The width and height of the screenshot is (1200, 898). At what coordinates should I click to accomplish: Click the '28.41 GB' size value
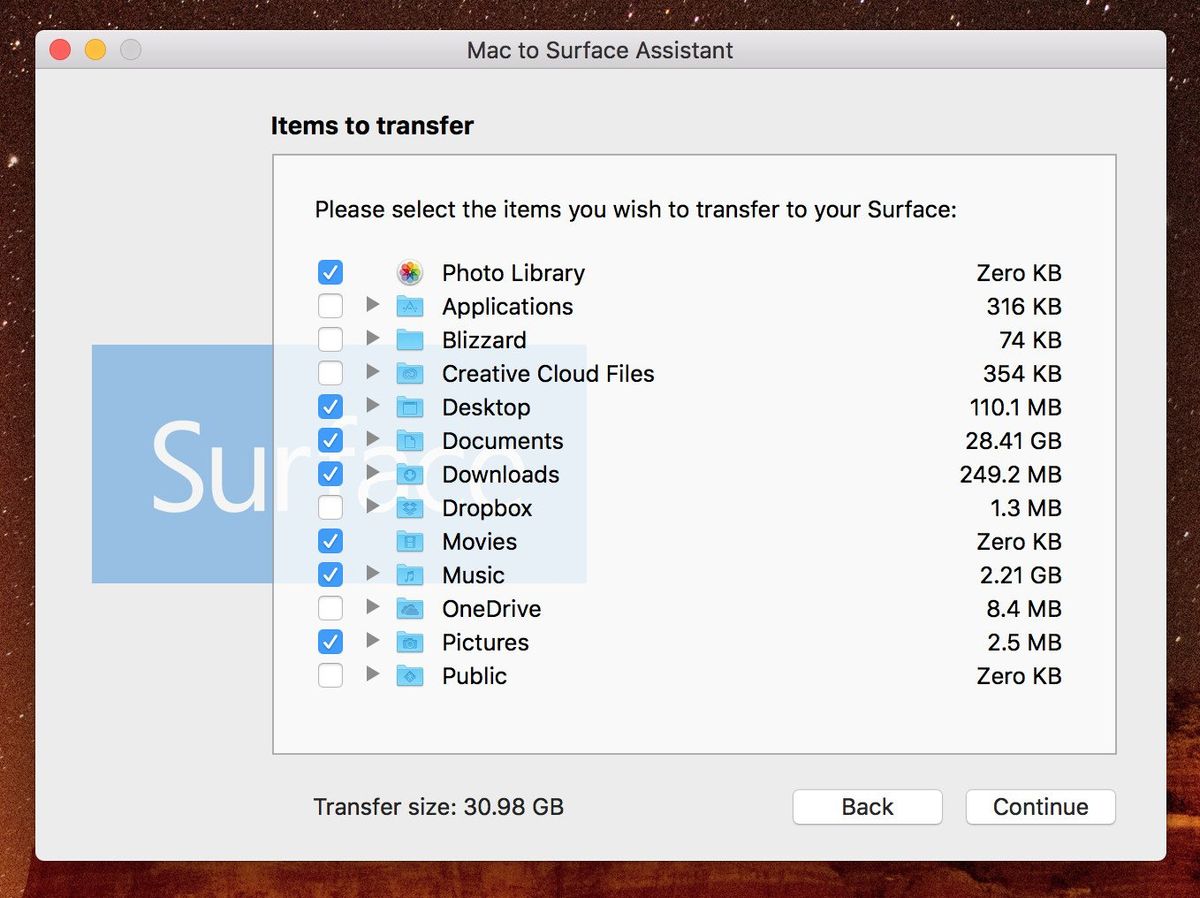[1014, 441]
